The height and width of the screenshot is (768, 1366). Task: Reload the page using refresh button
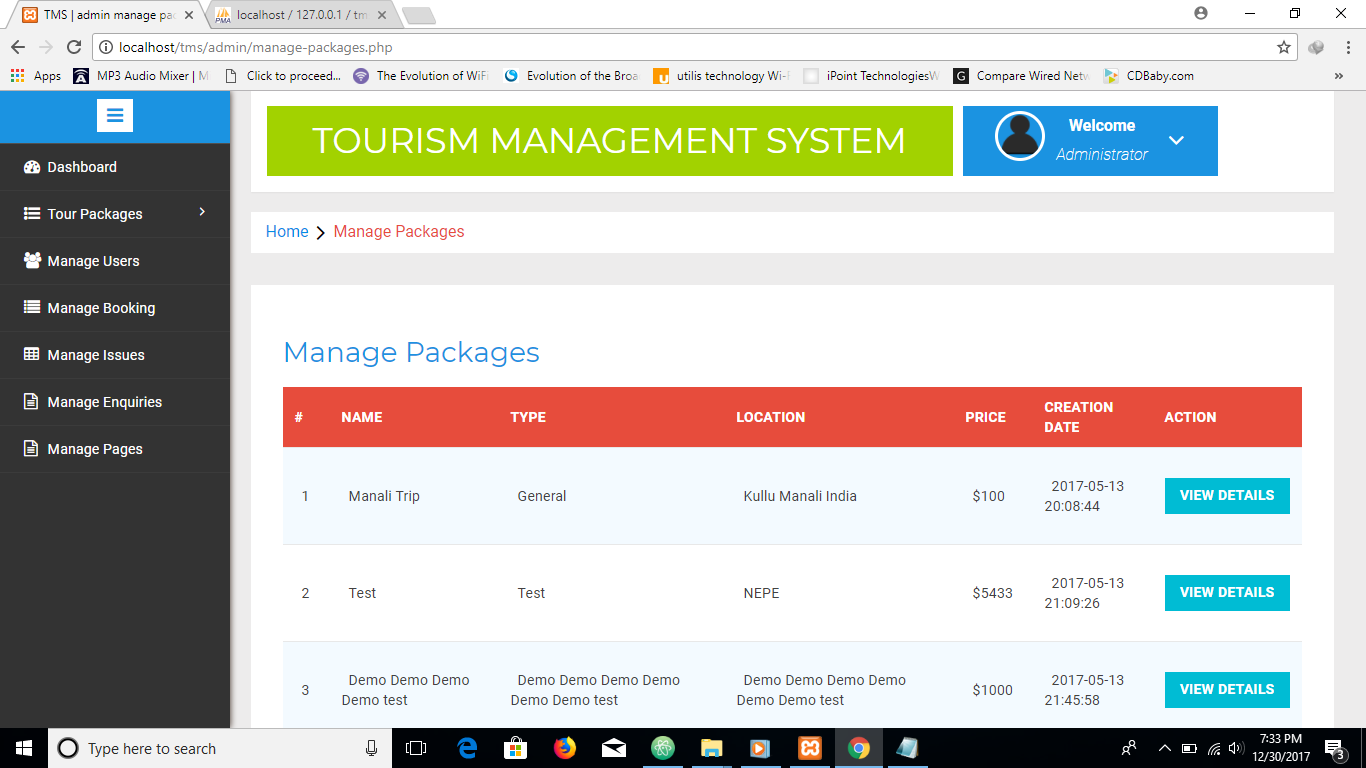click(73, 47)
